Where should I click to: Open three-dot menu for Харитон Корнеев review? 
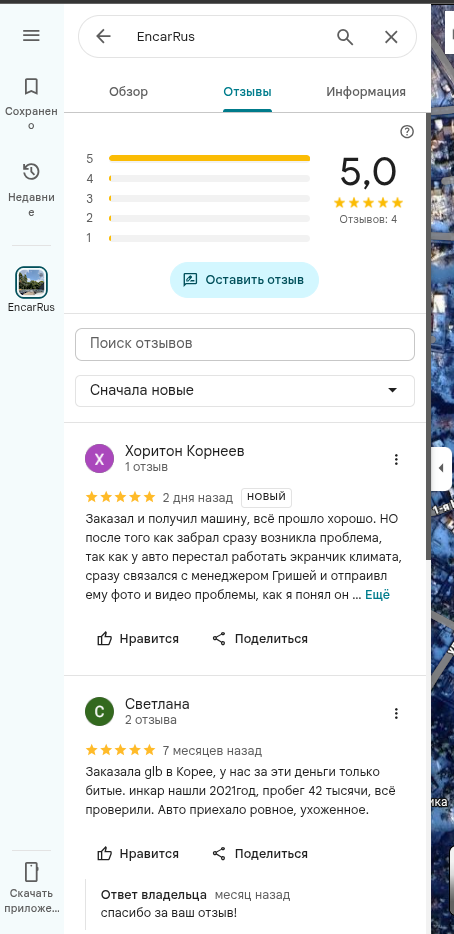(396, 459)
